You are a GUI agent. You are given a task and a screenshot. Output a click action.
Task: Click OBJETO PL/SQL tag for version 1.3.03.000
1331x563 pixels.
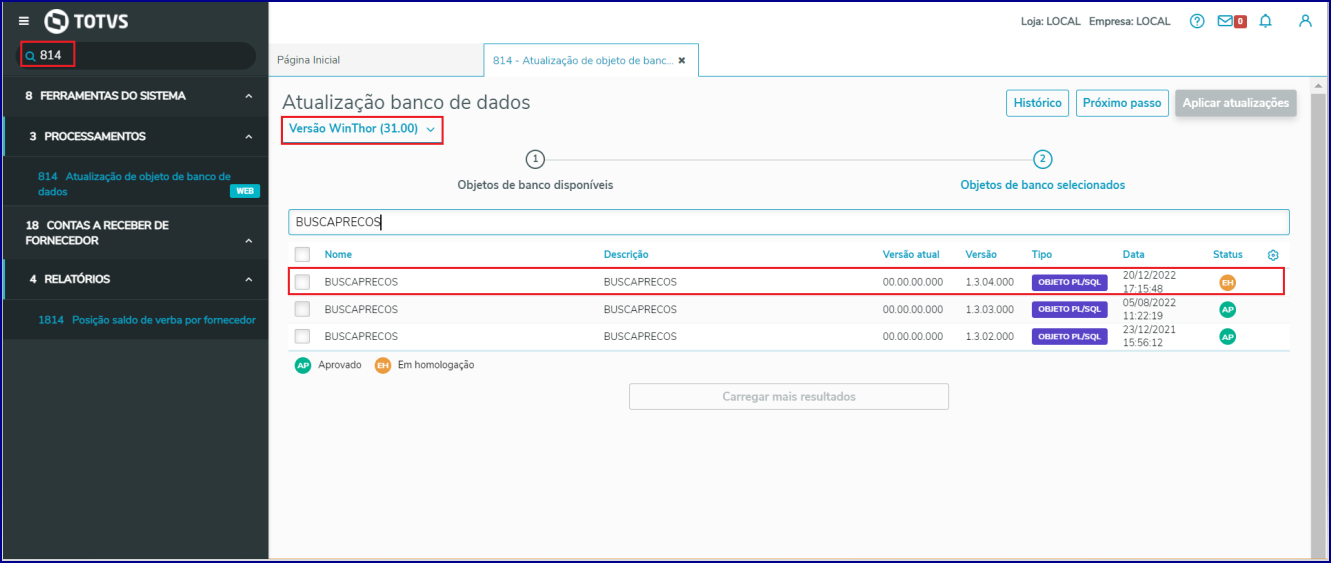coord(1069,309)
